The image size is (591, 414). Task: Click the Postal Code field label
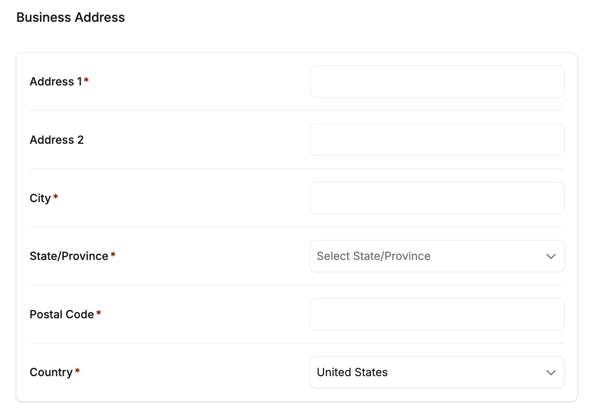(62, 314)
